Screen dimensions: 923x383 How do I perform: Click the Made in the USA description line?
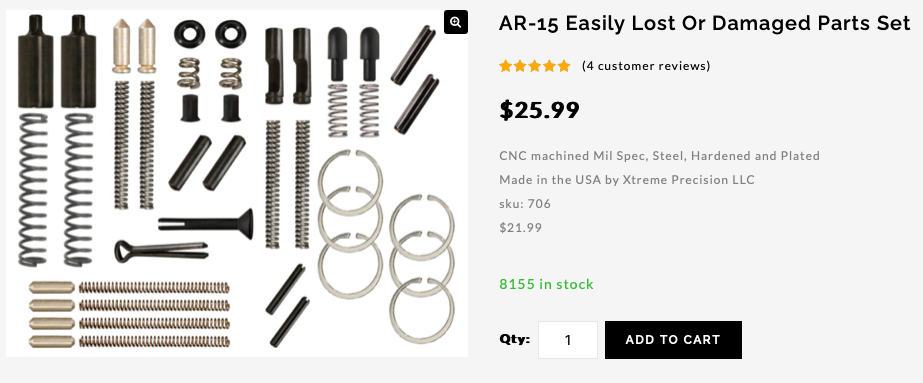(x=627, y=179)
